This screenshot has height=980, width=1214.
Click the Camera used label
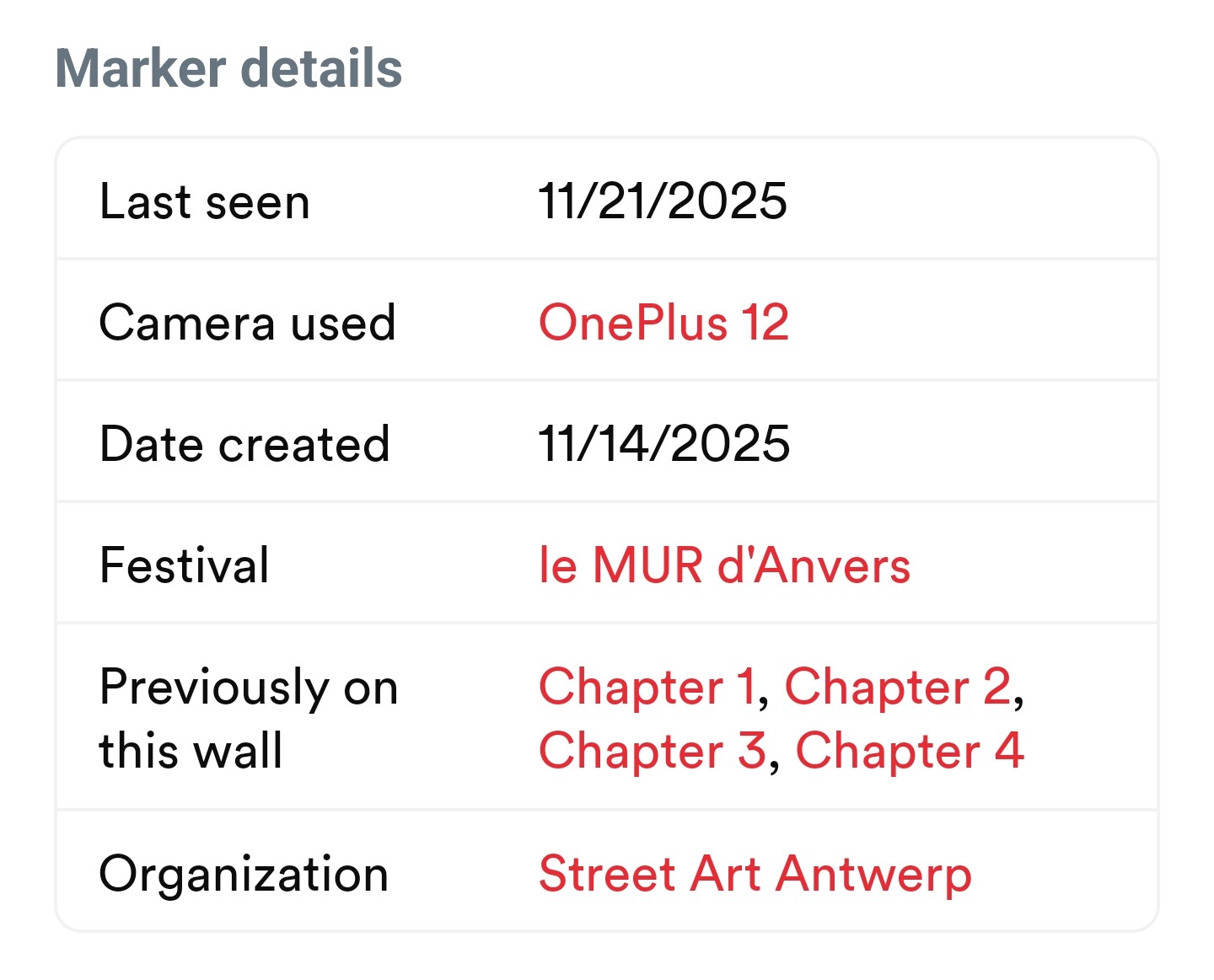click(247, 323)
